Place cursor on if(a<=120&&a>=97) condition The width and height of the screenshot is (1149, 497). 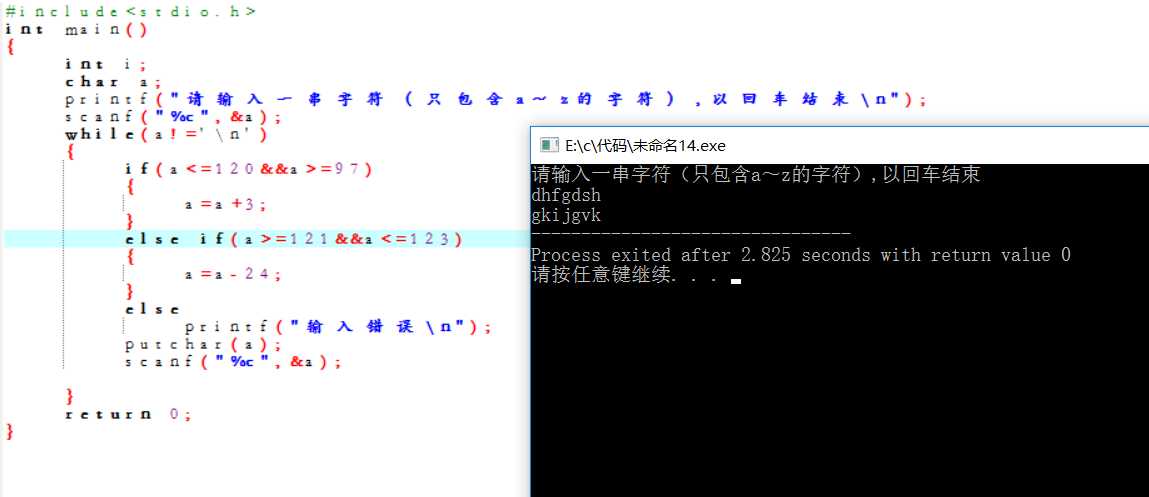pyautogui.click(x=249, y=169)
